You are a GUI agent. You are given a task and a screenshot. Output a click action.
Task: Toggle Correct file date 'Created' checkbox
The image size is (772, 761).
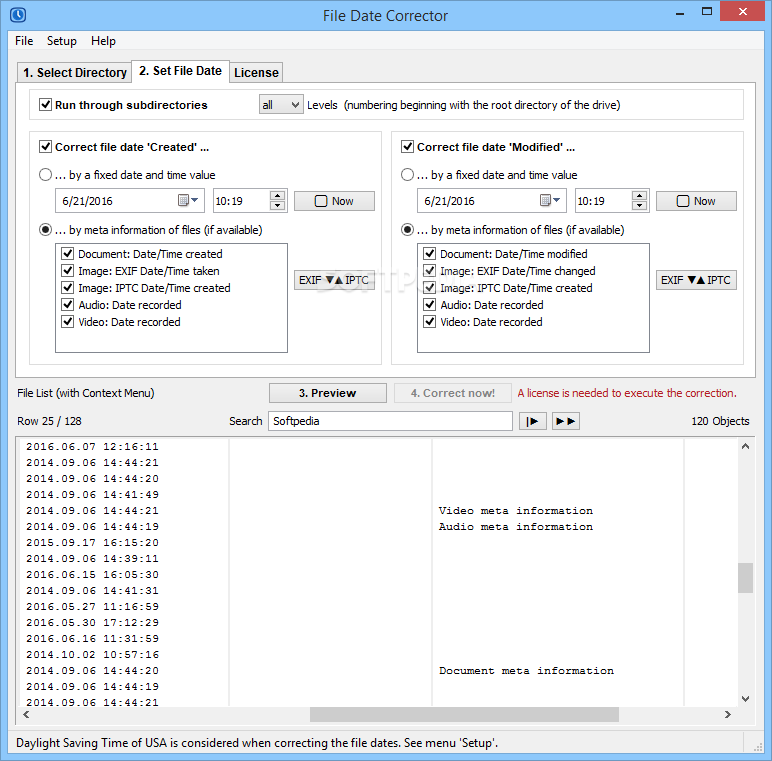click(45, 147)
